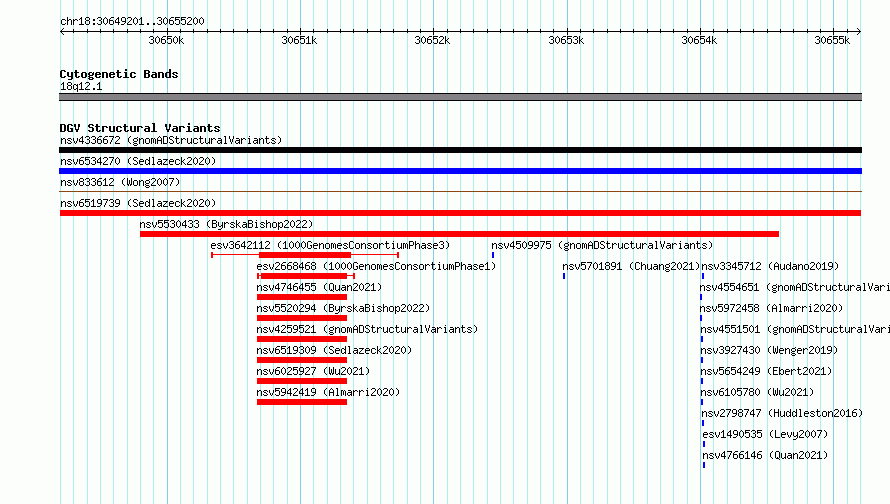Viewport: 890px width, 504px height.
Task: Click the red nsv6519309 variant bar
Action: 302,360
